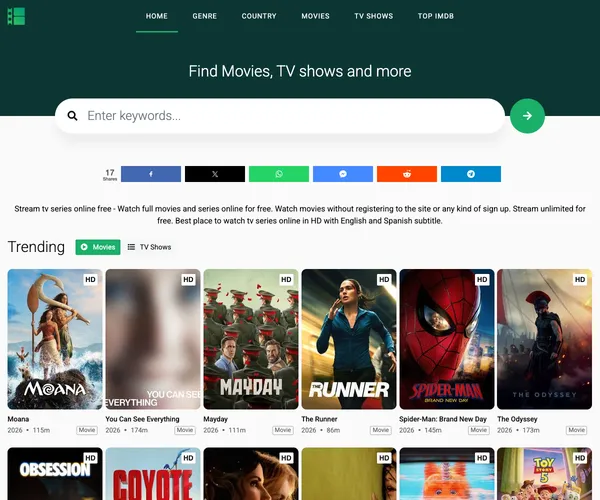Switch Trending to TV Shows
This screenshot has width=600, height=500.
[x=149, y=247]
